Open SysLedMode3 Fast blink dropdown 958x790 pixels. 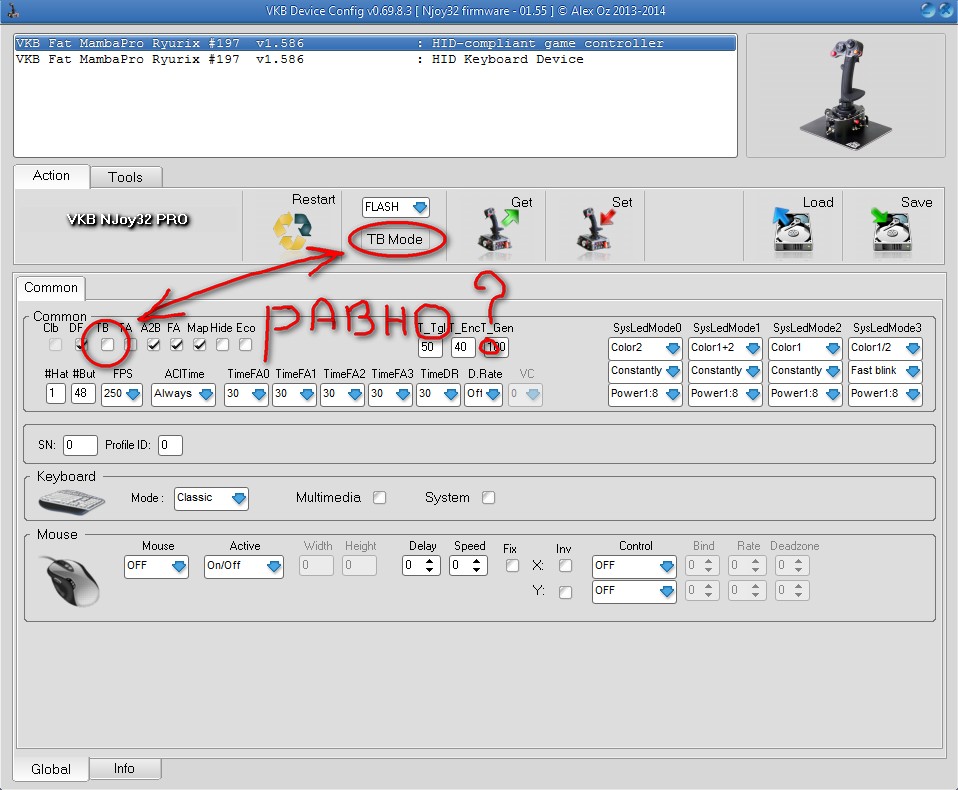885,371
